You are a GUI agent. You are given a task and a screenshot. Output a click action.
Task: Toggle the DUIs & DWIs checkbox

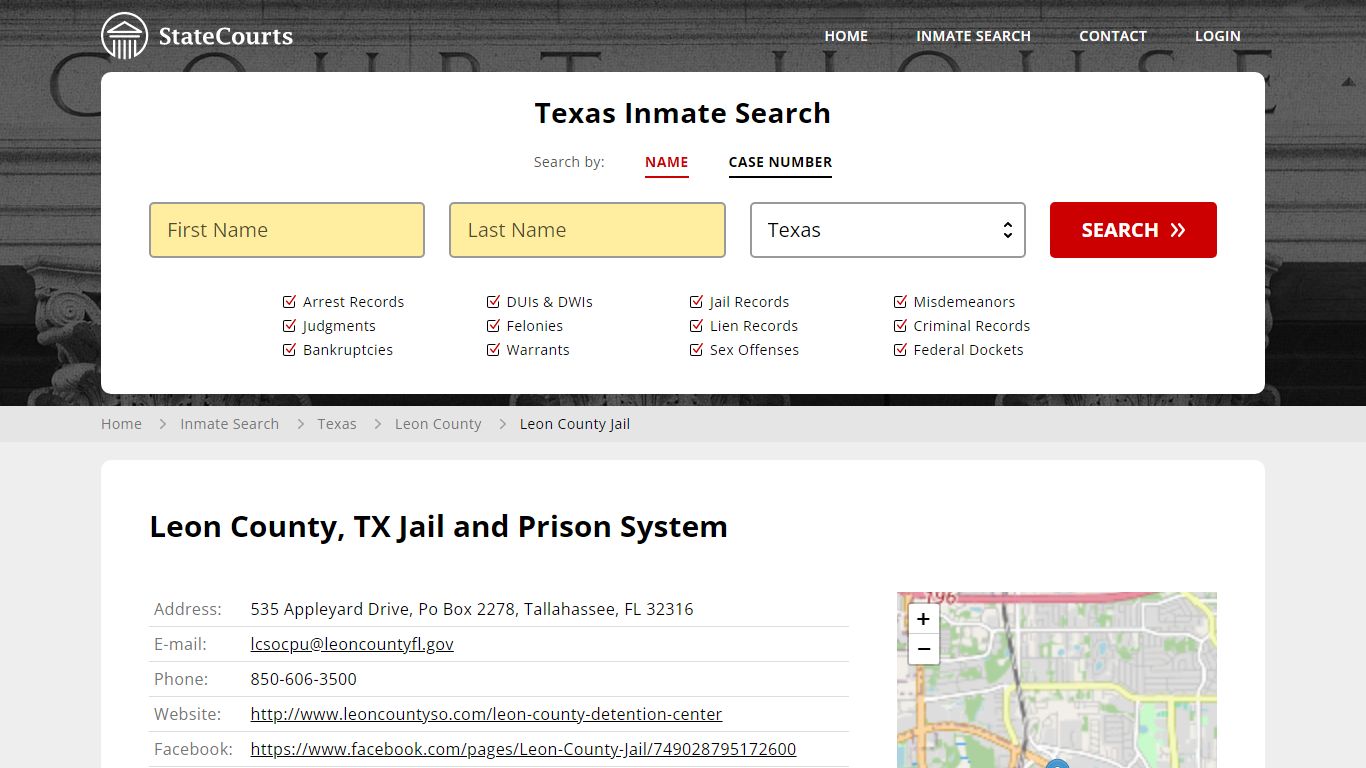point(493,302)
